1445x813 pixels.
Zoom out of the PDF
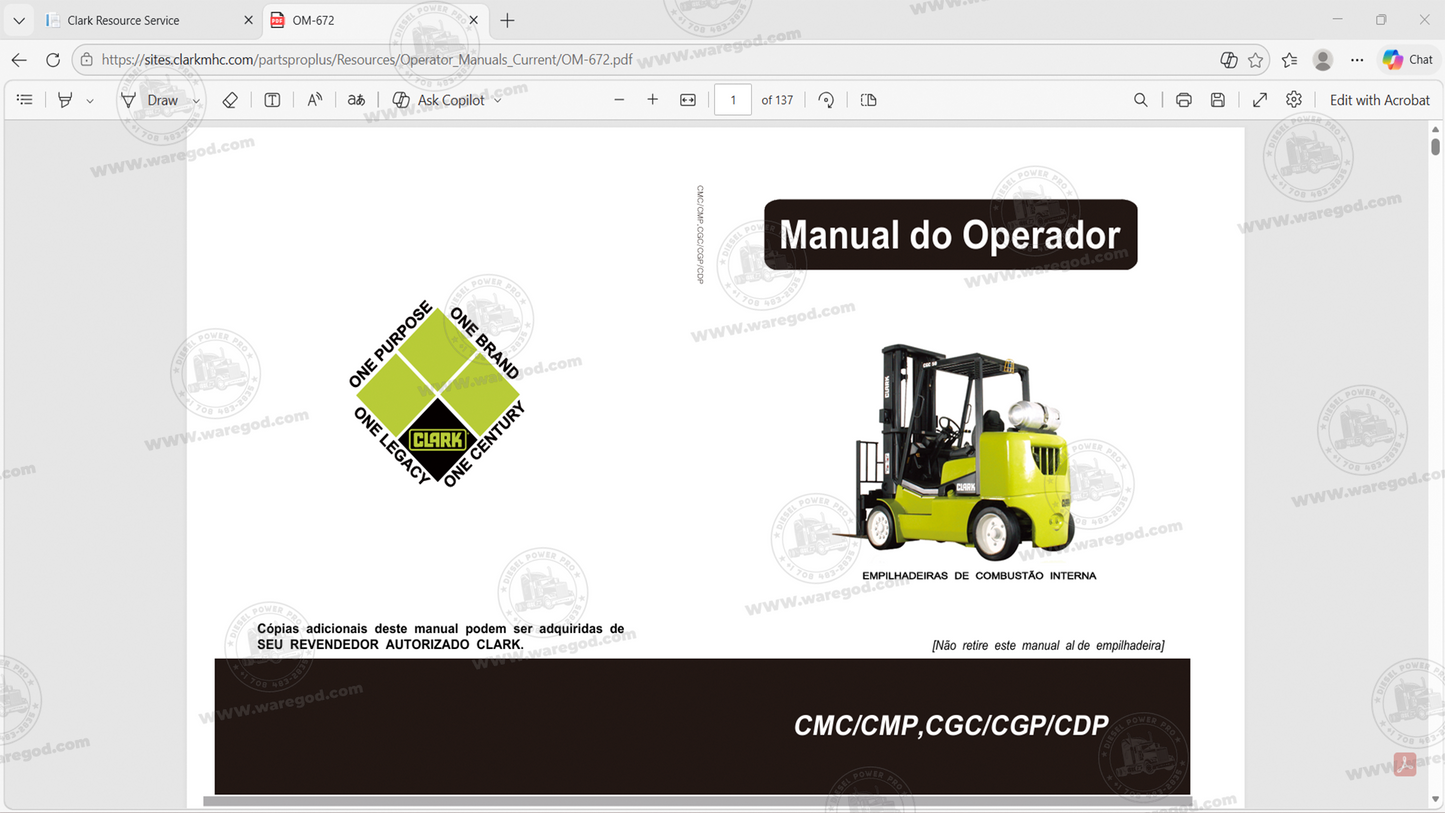click(619, 100)
